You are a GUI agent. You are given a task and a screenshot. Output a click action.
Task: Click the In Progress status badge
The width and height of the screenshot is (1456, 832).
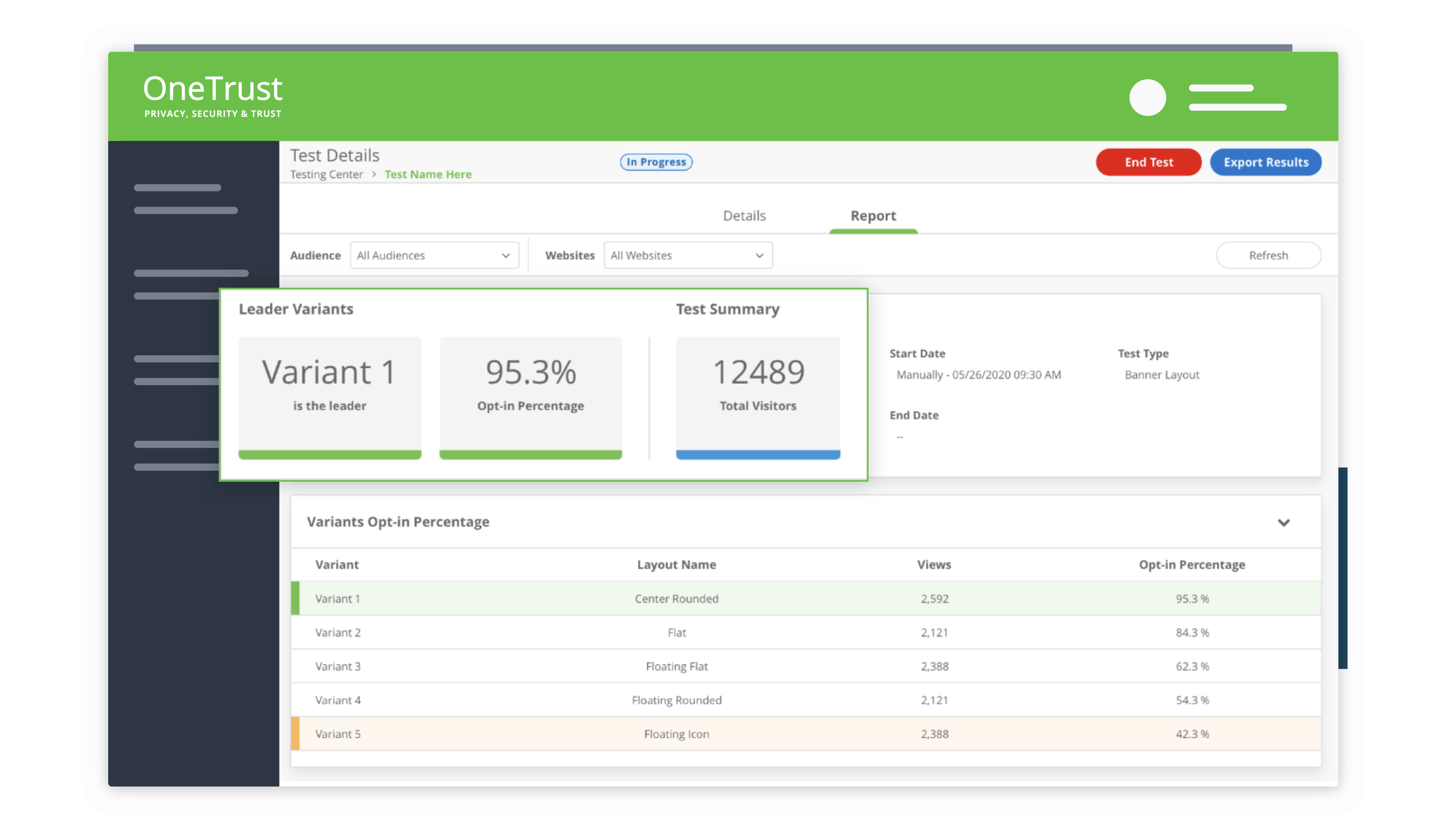tap(656, 162)
